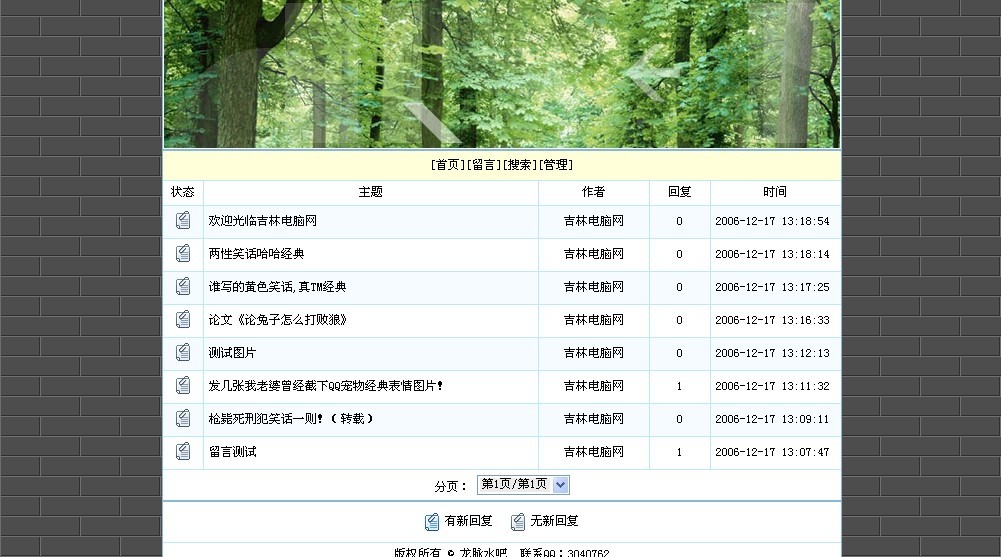Open [搜索] in navigation bar

[x=520, y=165]
